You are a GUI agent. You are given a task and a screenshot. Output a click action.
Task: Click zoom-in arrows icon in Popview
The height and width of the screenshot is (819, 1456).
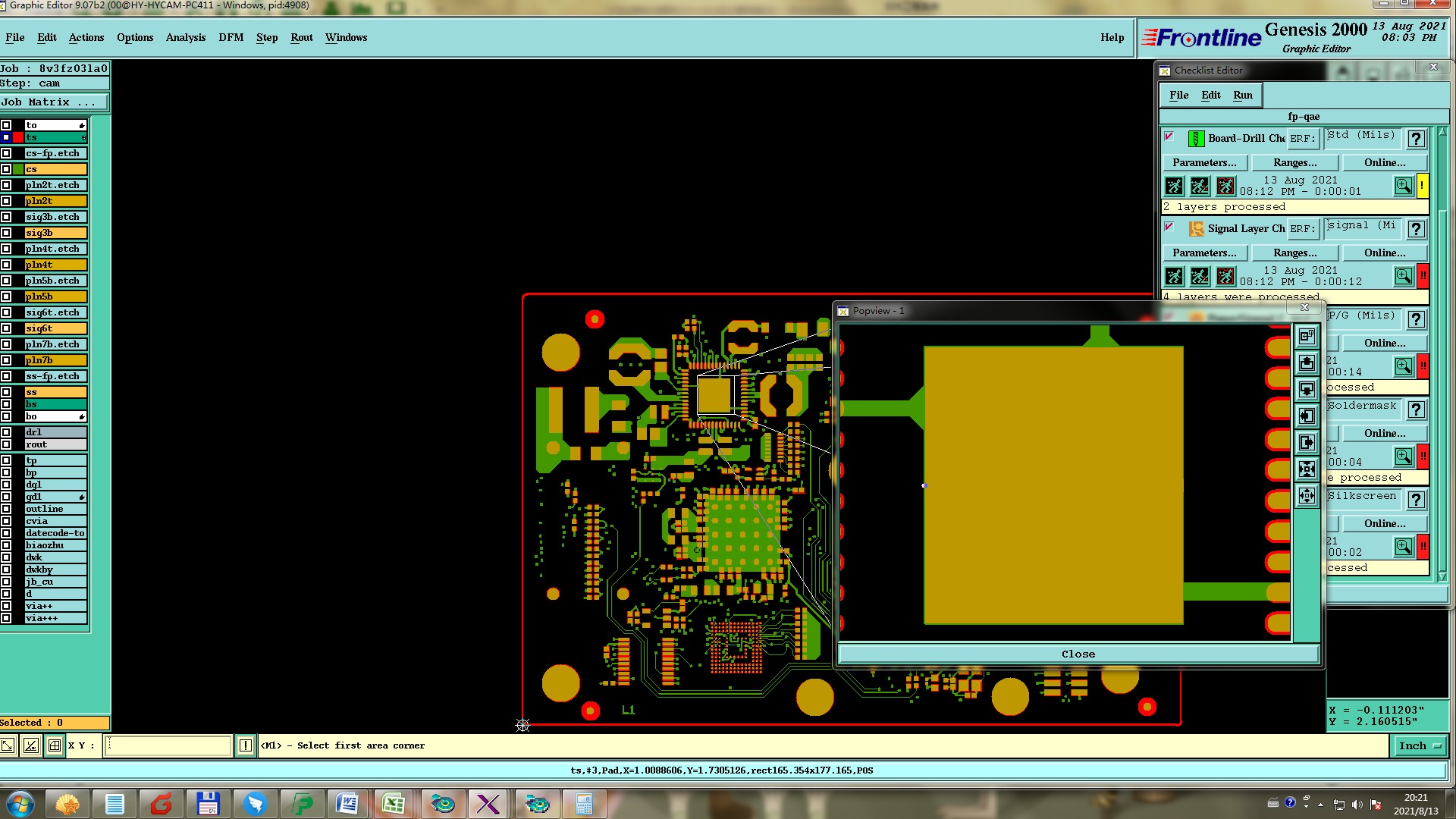pyautogui.click(x=1307, y=469)
